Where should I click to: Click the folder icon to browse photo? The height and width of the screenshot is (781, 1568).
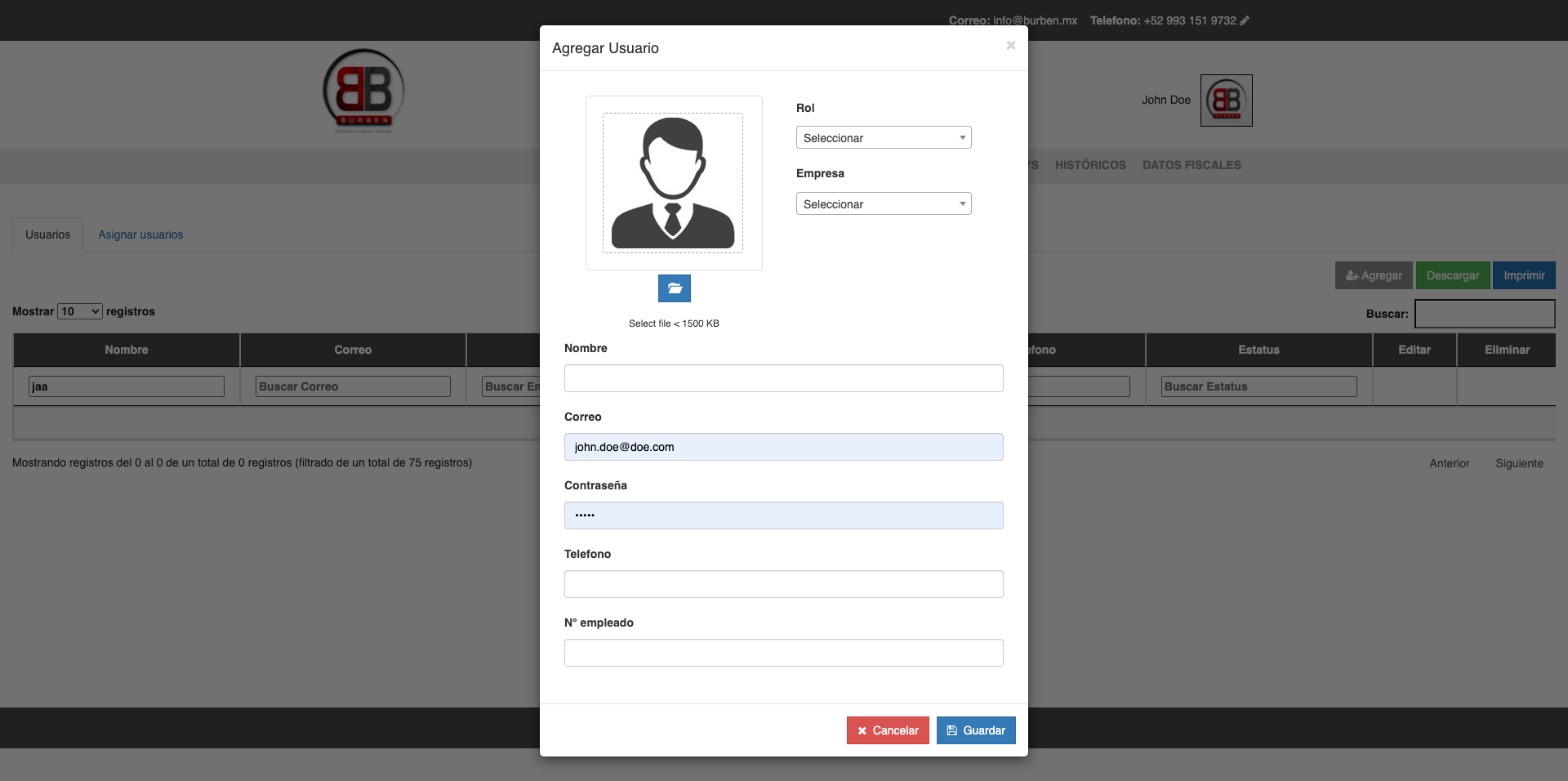pyautogui.click(x=674, y=288)
